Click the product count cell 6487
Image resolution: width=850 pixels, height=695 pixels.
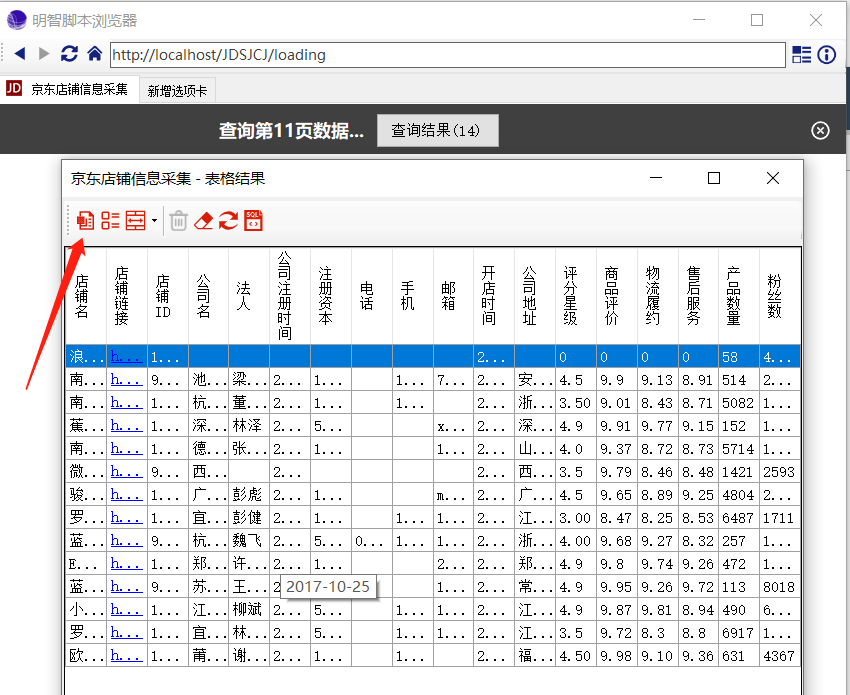(739, 518)
